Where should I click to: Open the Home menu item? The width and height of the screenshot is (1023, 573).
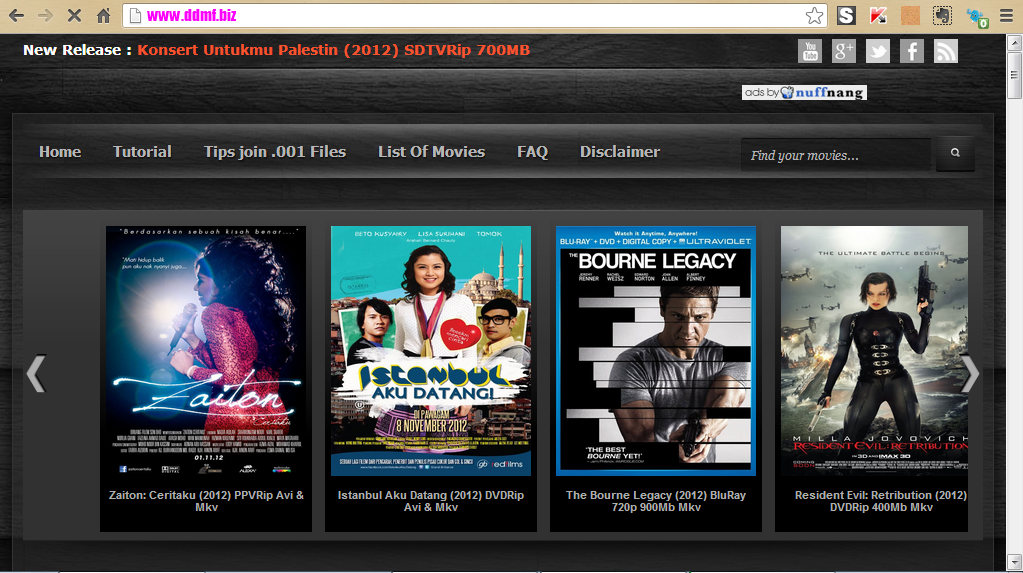(60, 152)
